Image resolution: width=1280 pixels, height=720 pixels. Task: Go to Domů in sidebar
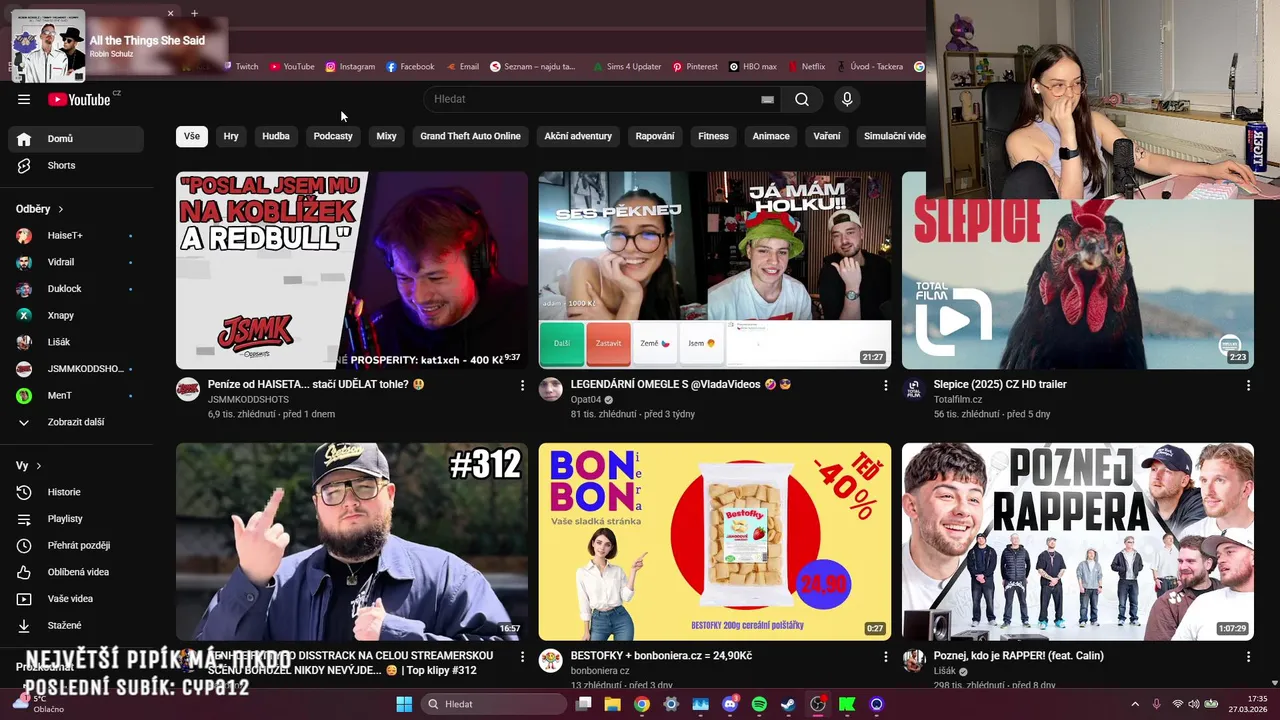click(76, 139)
